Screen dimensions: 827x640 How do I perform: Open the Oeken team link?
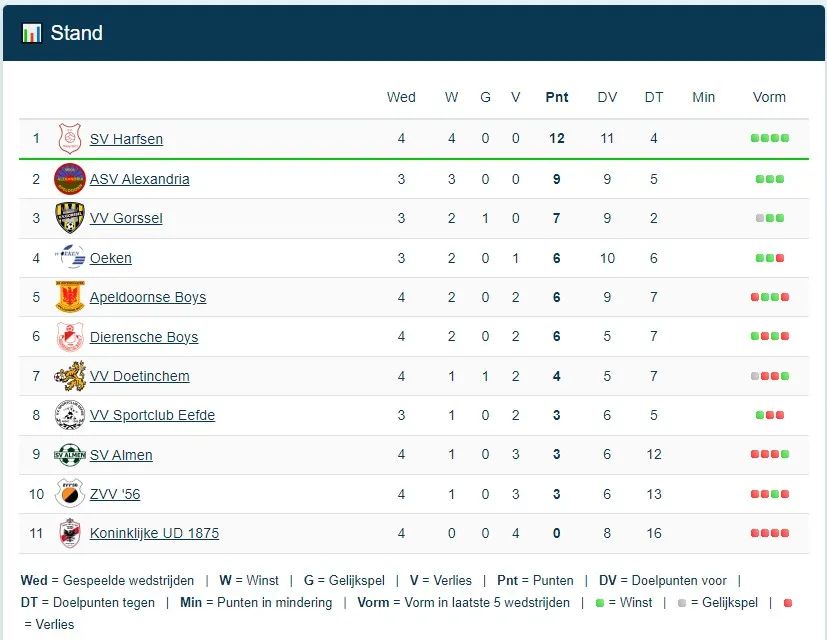coord(111,258)
